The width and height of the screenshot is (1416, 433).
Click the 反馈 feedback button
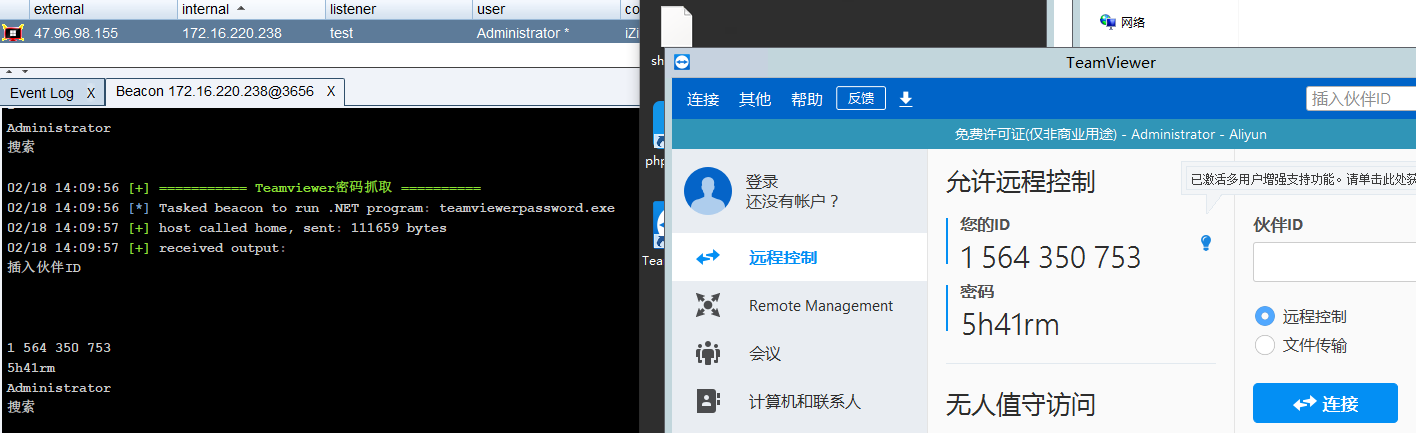coord(861,98)
